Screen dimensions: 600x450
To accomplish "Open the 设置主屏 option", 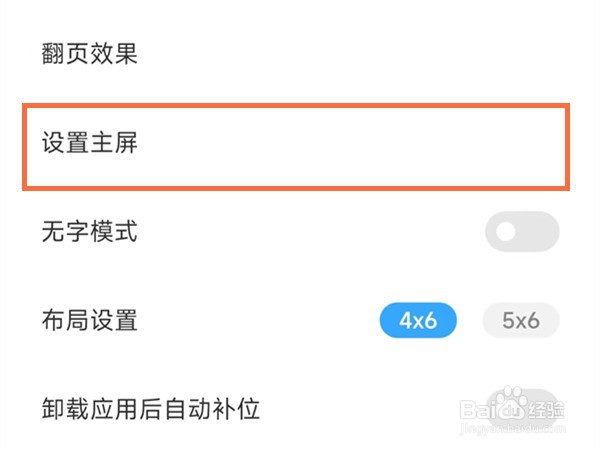I will point(296,147).
